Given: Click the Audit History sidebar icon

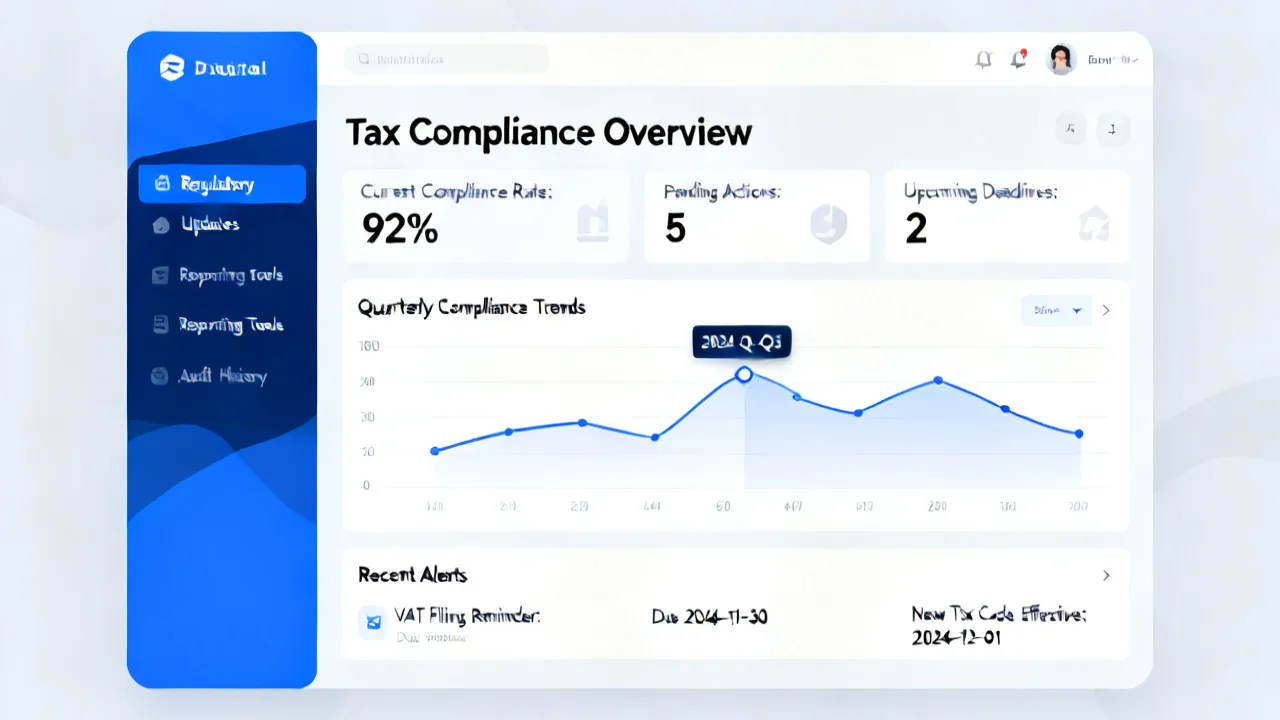Looking at the screenshot, I should (x=159, y=377).
